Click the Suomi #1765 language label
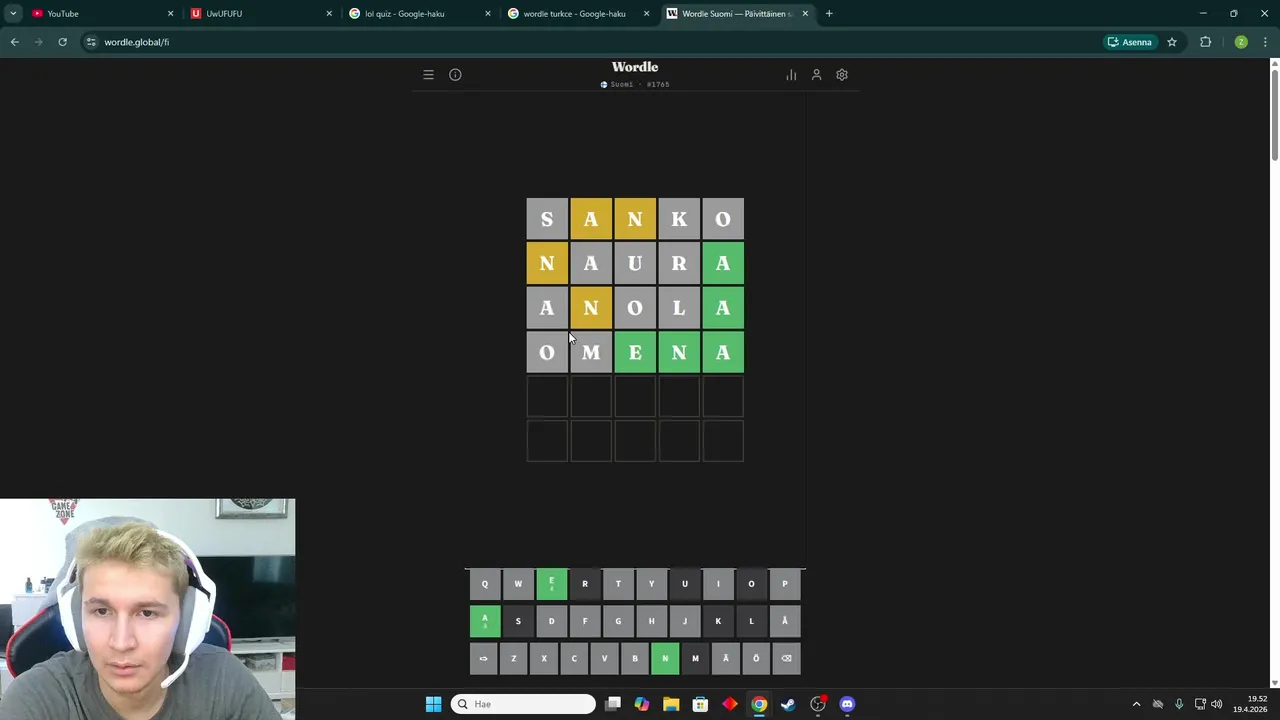 635,85
